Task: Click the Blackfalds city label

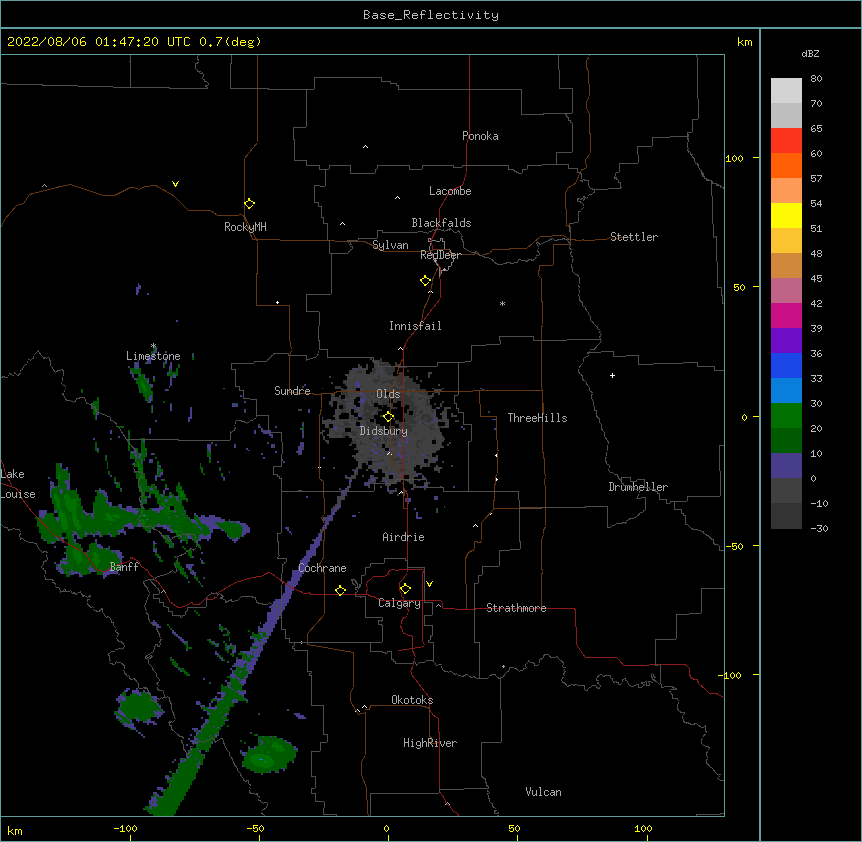Action: coord(441,223)
